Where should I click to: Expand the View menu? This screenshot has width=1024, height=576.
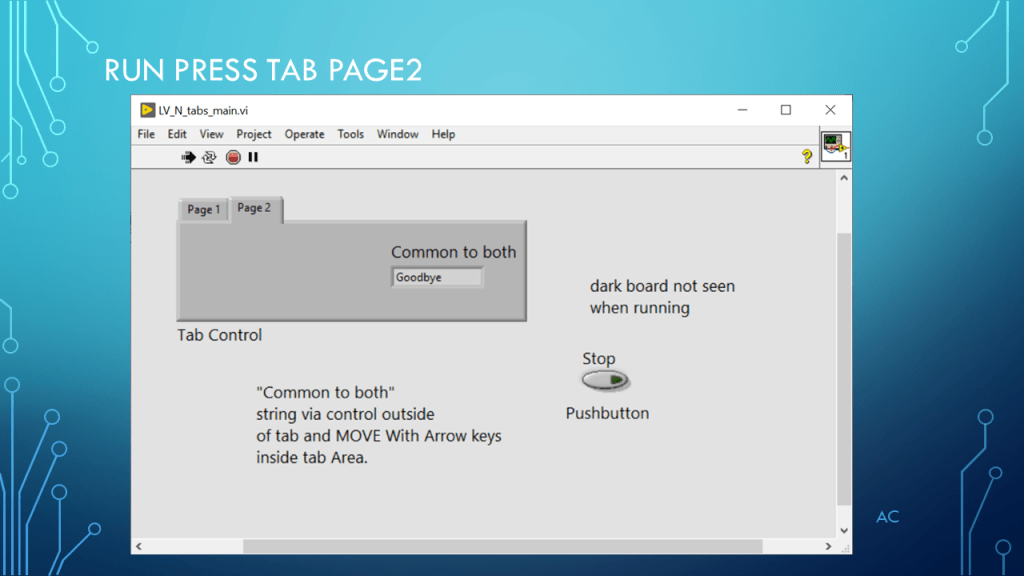pos(211,134)
